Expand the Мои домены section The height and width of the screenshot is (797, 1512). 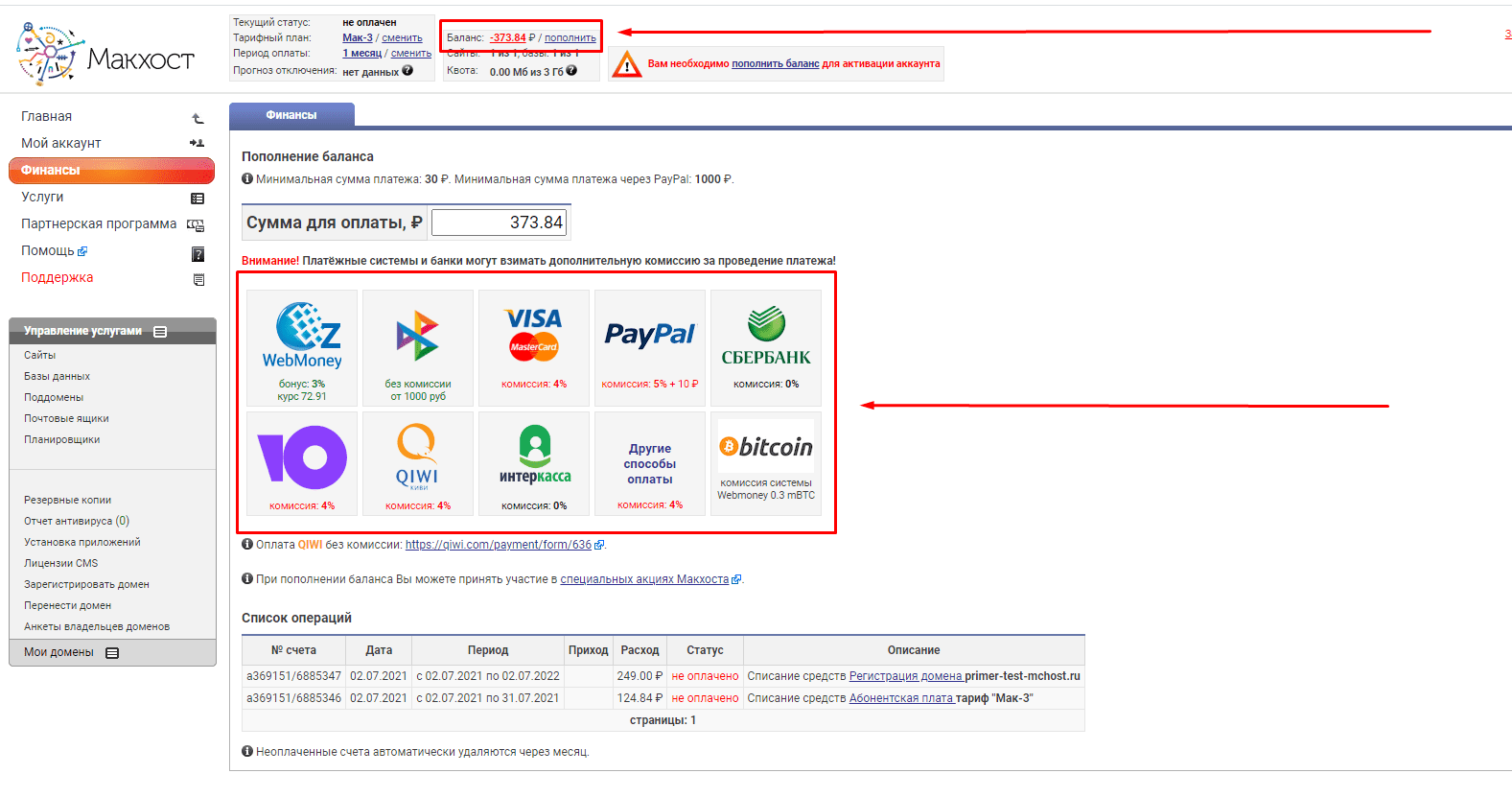(112, 653)
